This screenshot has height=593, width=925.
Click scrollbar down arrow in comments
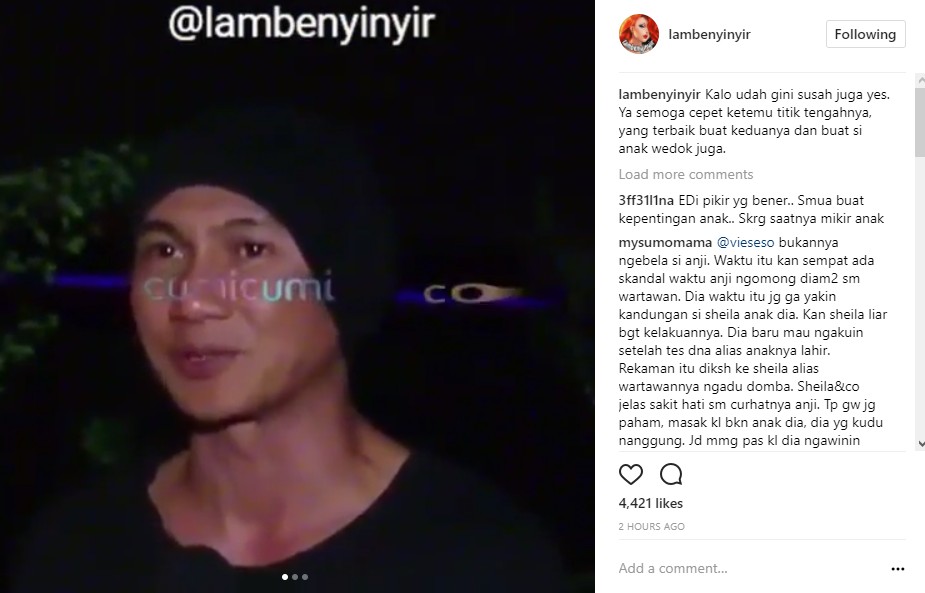pos(920,444)
